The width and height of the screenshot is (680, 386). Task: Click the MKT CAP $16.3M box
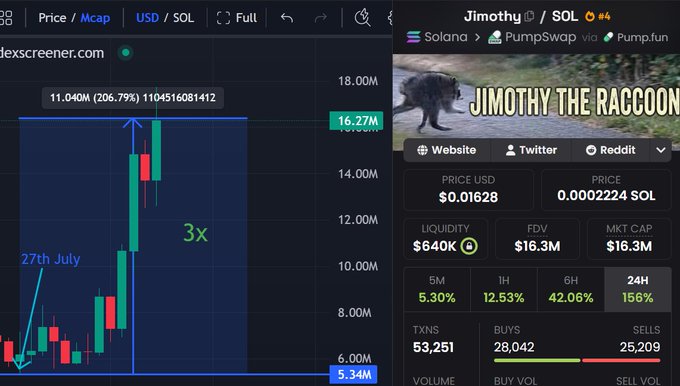629,239
